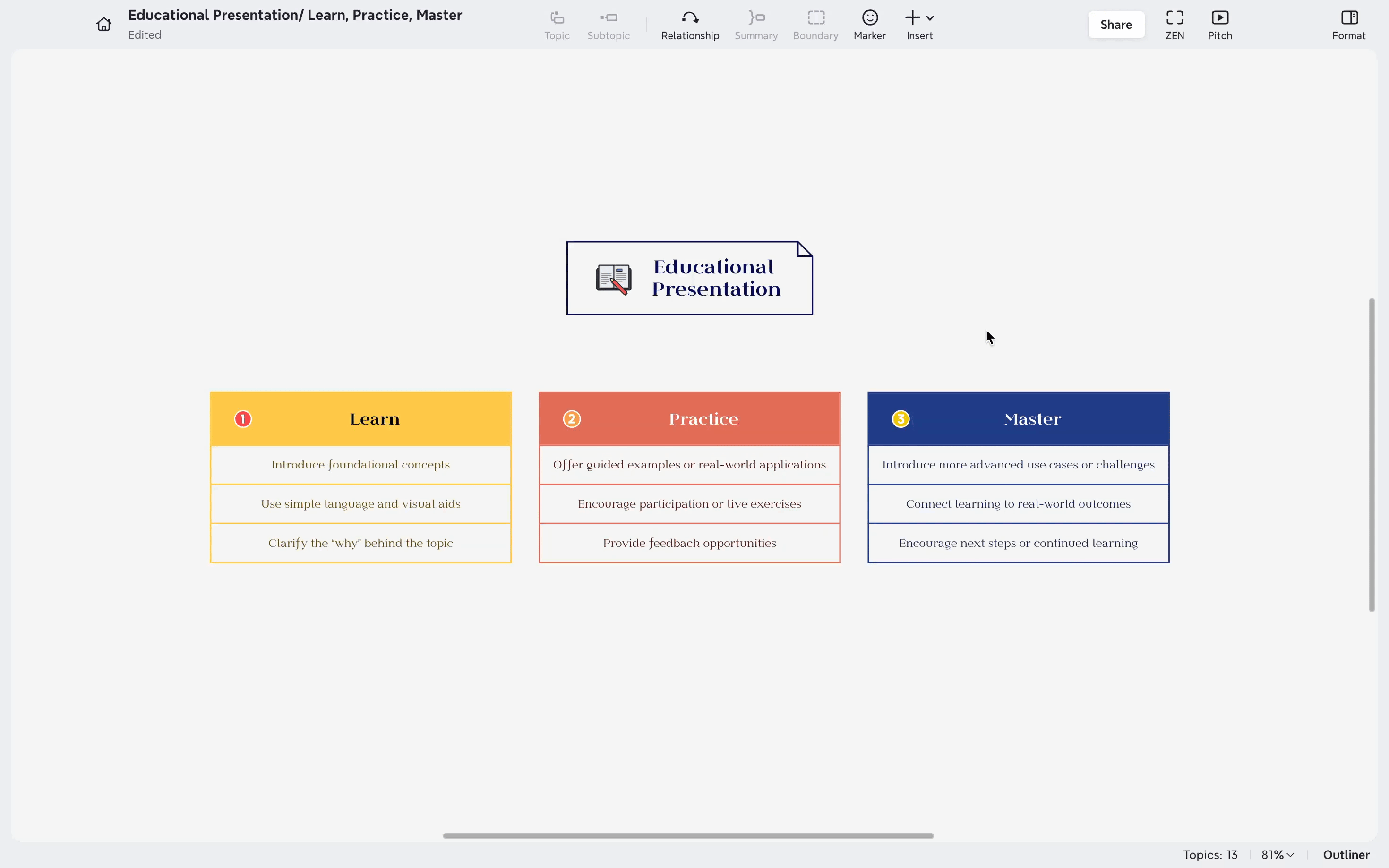Click the number 1 marker on Learn
This screenshot has width=1389, height=868.
pos(243,419)
